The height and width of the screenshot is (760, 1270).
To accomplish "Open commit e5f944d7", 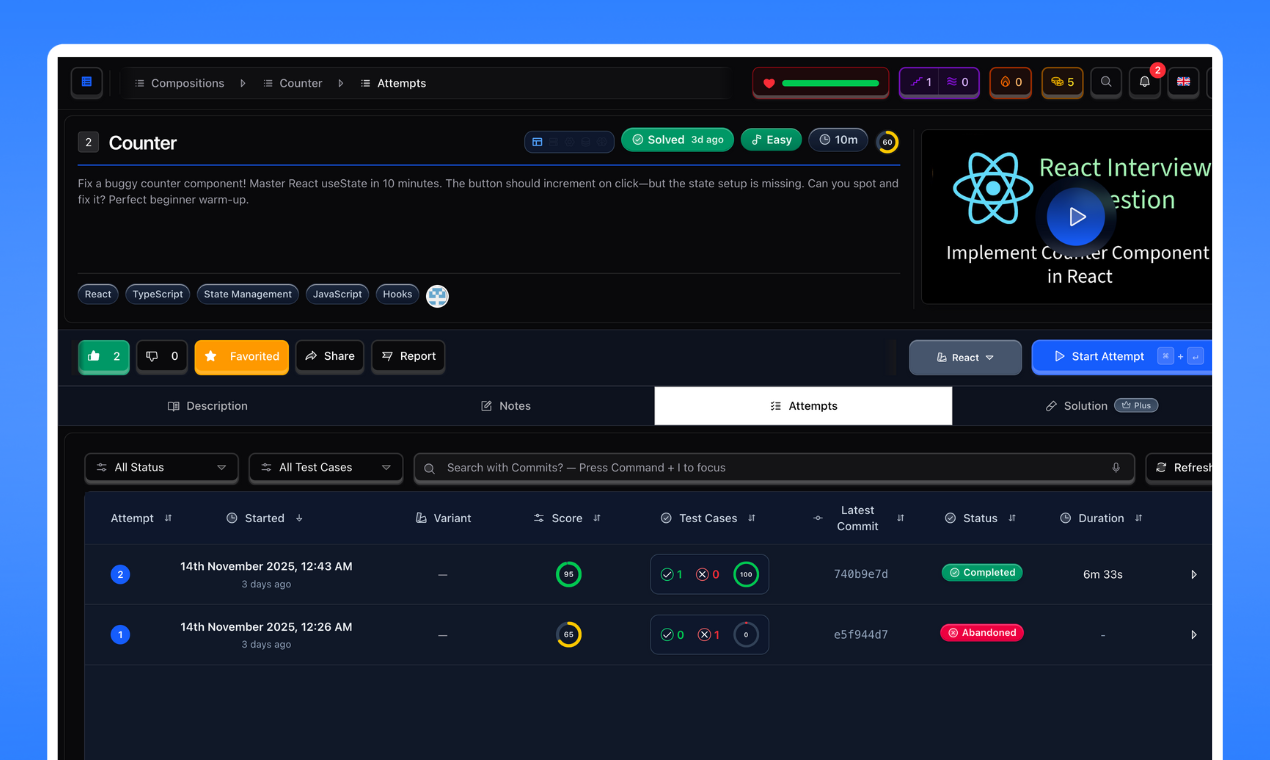I will click(861, 634).
